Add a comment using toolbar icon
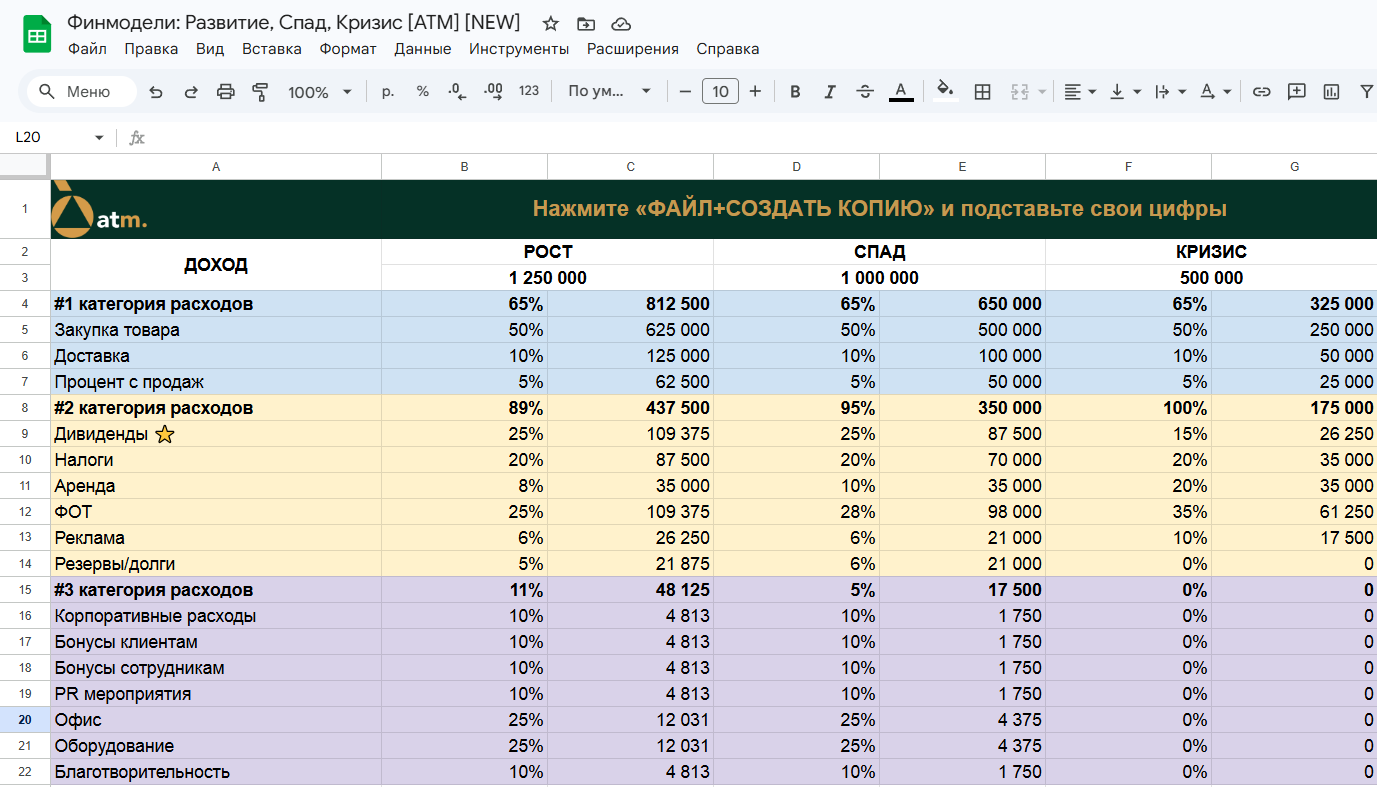 1297,92
